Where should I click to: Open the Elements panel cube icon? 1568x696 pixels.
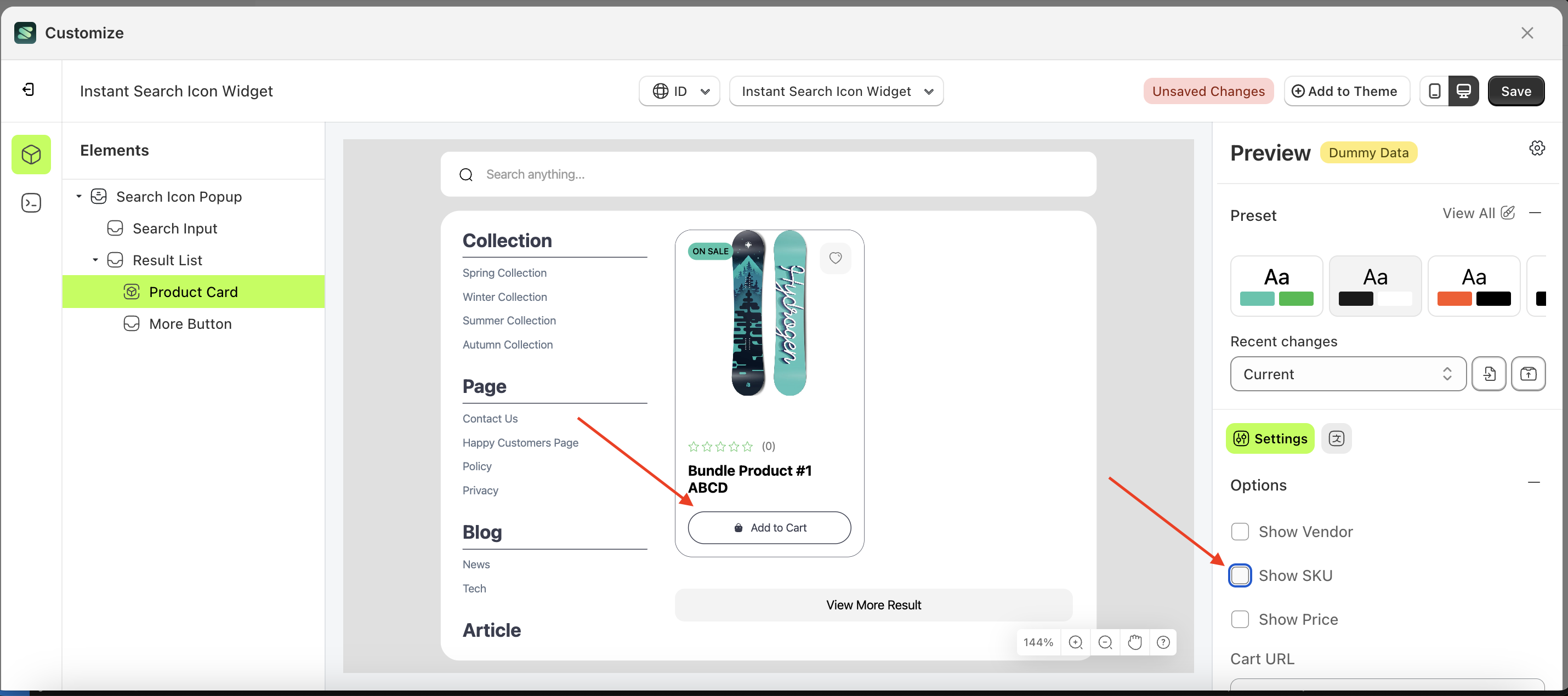[31, 154]
